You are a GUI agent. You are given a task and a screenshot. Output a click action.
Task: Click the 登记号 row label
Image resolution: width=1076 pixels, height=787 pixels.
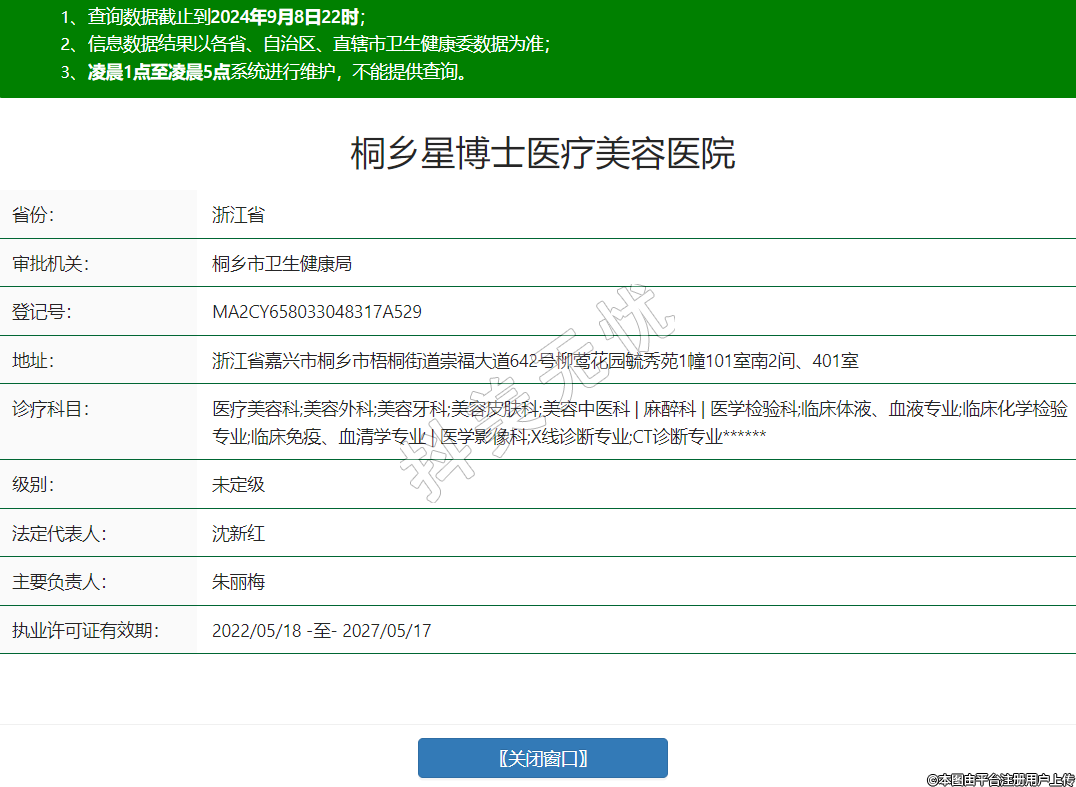coord(42,312)
